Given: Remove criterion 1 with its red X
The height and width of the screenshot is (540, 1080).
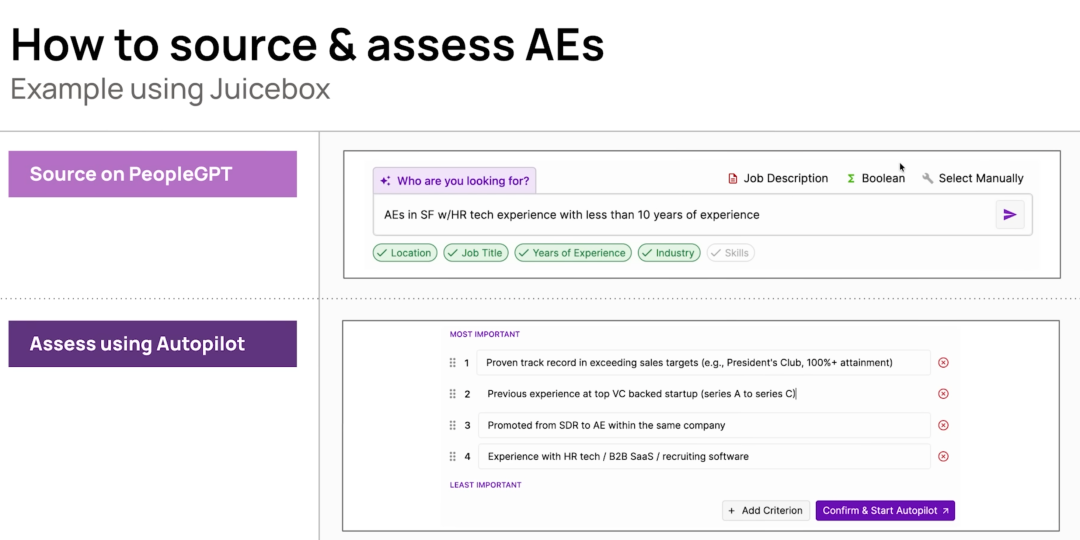Looking at the screenshot, I should point(943,363).
